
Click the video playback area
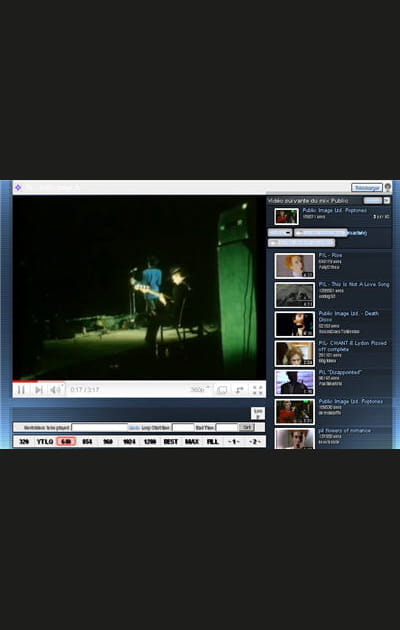click(x=139, y=288)
